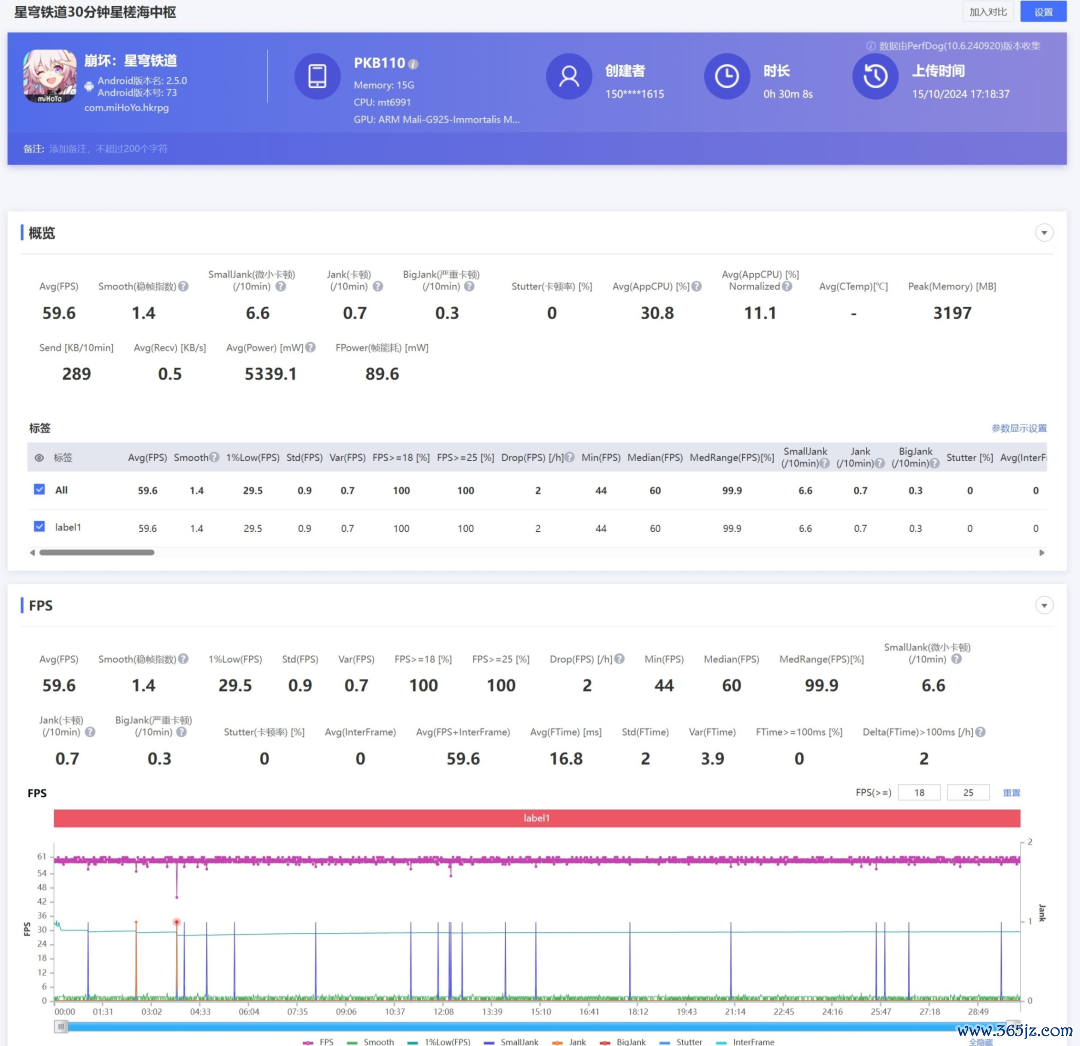This screenshot has width=1080, height=1046.
Task: Open help icon beside BigJank table column
Action: [935, 463]
